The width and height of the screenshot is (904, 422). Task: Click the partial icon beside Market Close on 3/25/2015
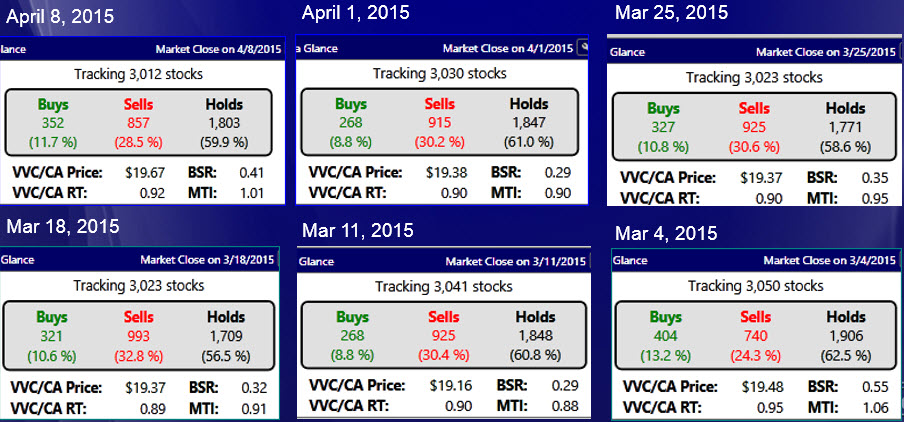pos(901,52)
